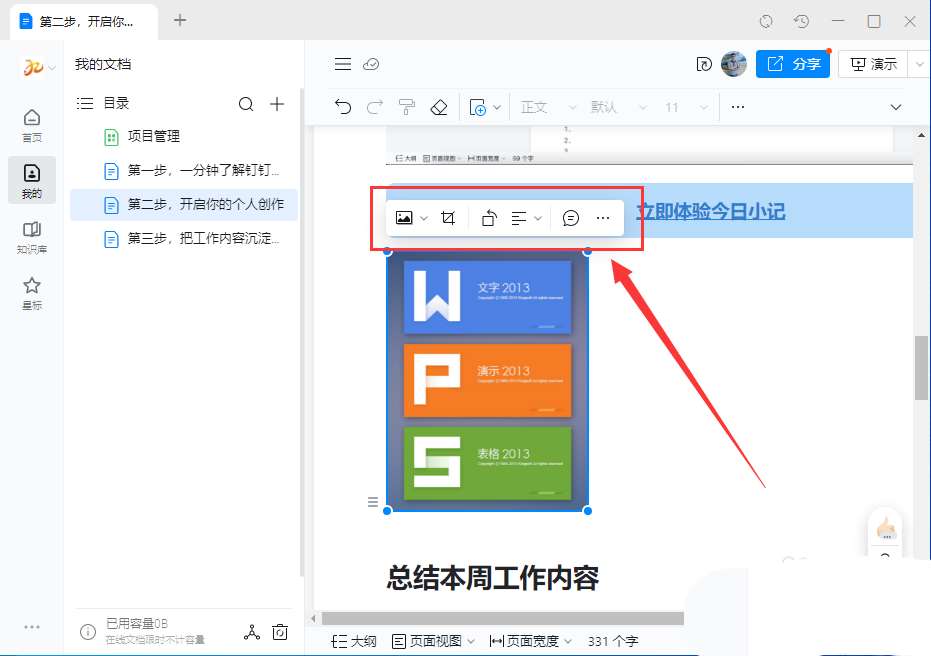Toggle the 大纲 outline panel

coord(354,641)
